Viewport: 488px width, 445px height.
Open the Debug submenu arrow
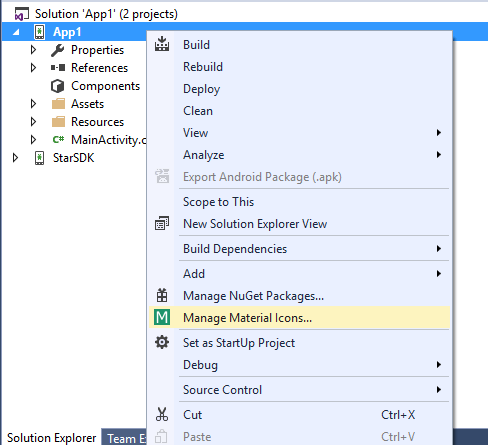pos(439,365)
